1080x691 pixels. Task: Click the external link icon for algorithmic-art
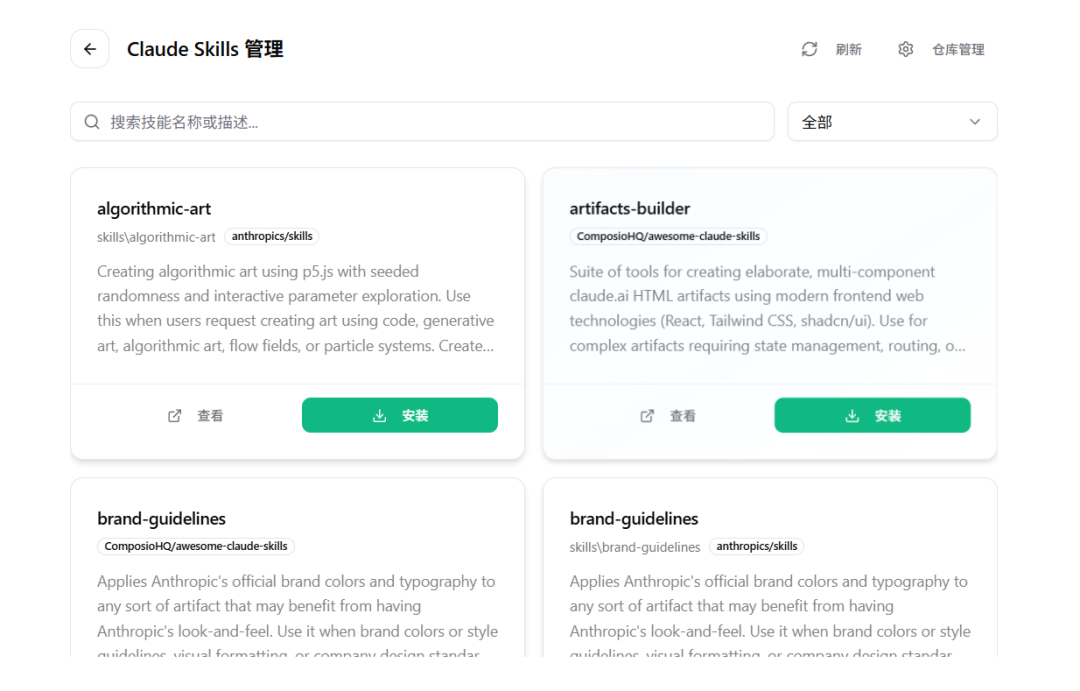(x=175, y=416)
